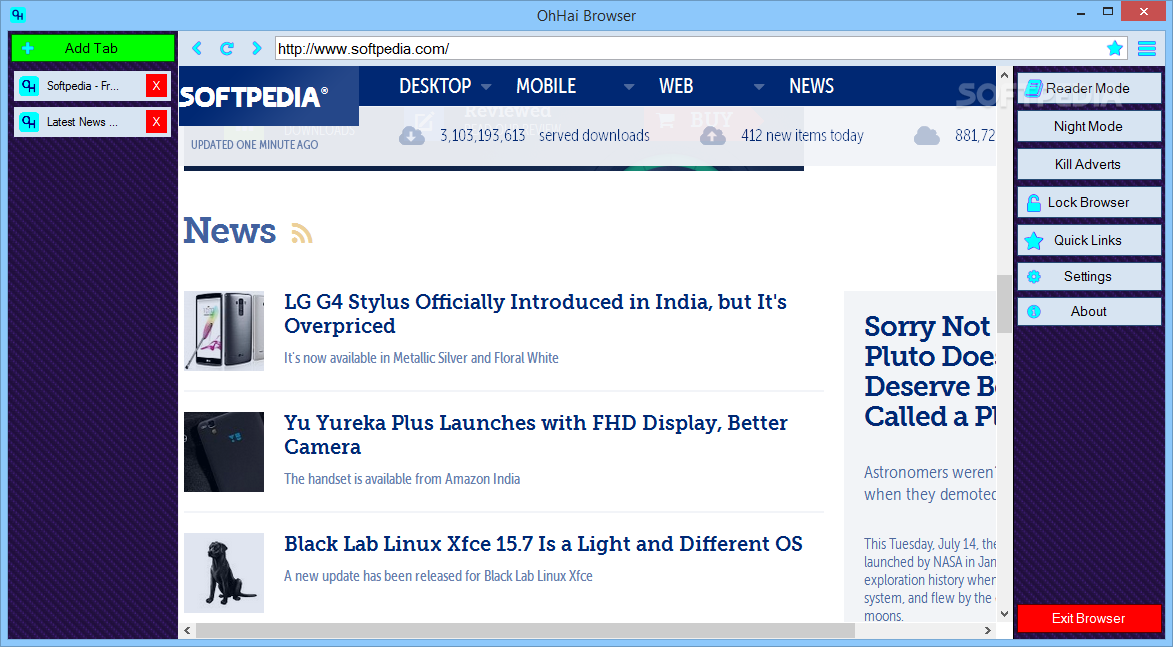
Task: Click the book icon on Reader Mode
Action: (x=1034, y=88)
